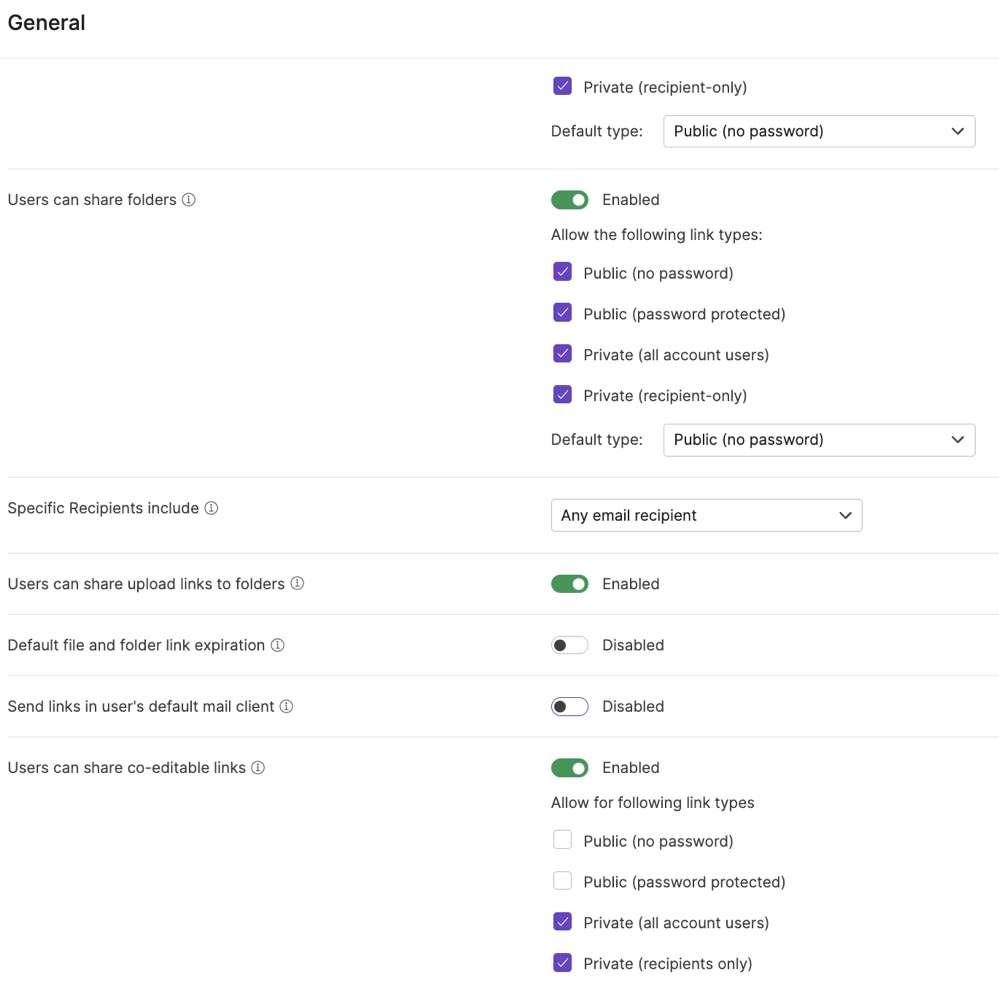Click info icon next to Specific Recipients include

point(210,507)
